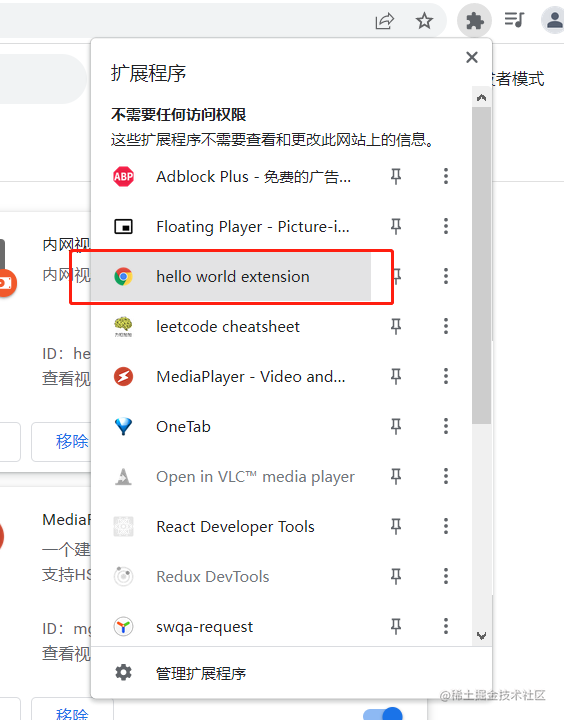564x720 pixels.
Task: Click the scrollbar down arrow
Action: click(x=481, y=636)
